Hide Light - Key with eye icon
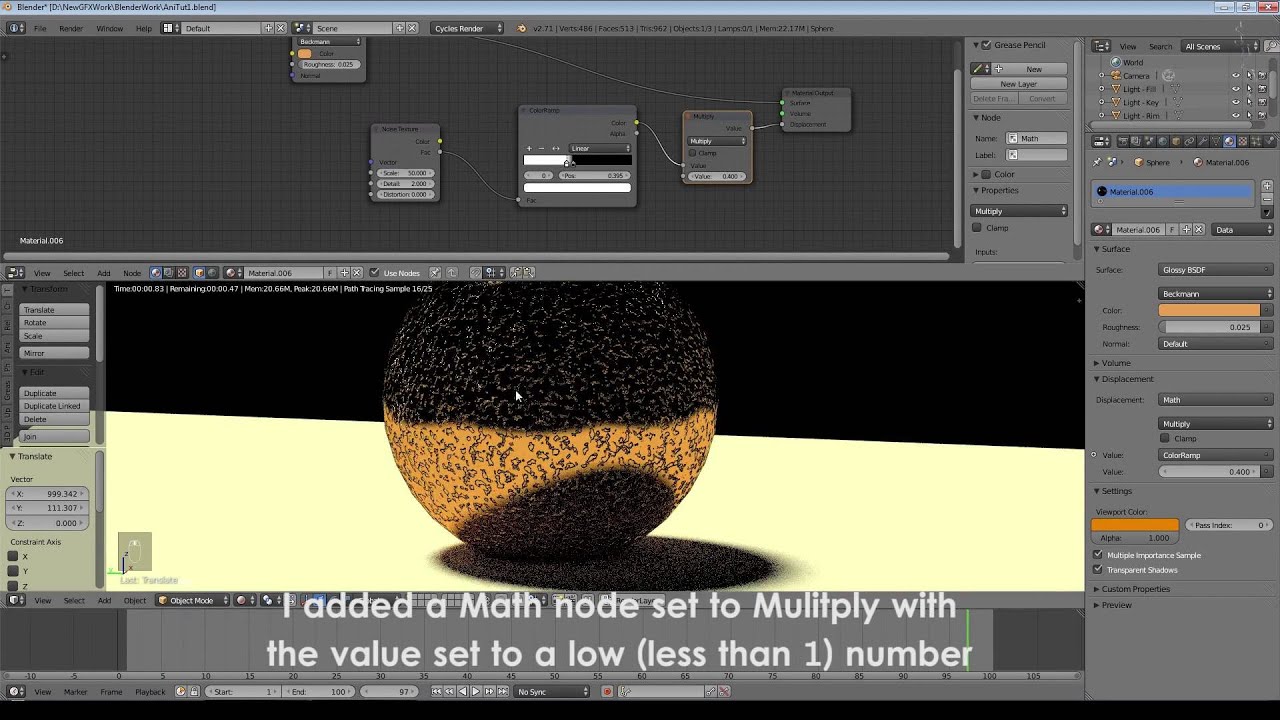The width and height of the screenshot is (1280, 720). (x=1236, y=102)
